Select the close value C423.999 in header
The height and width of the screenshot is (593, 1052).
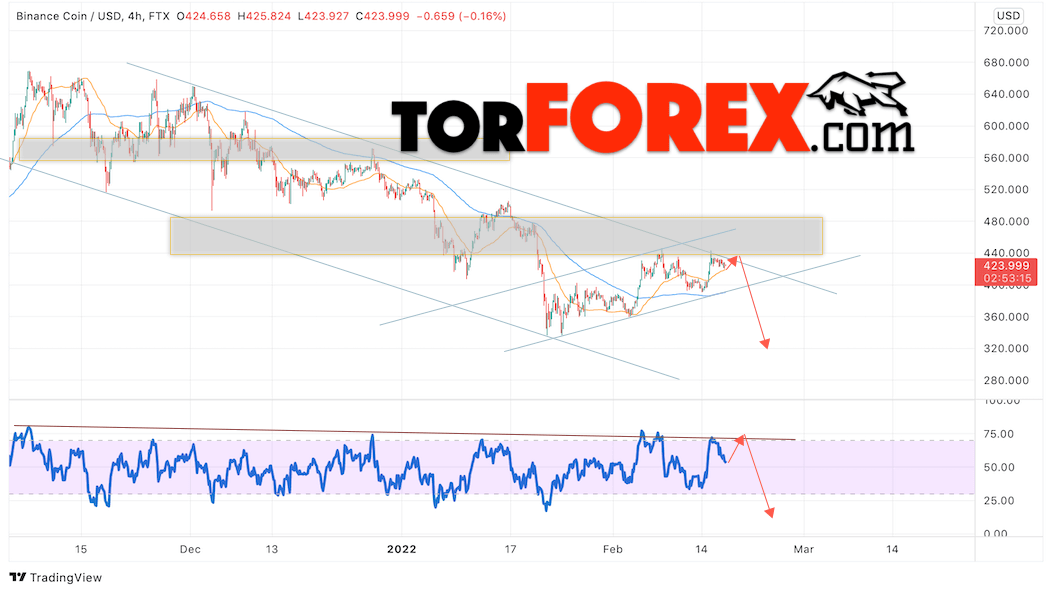click(x=382, y=16)
